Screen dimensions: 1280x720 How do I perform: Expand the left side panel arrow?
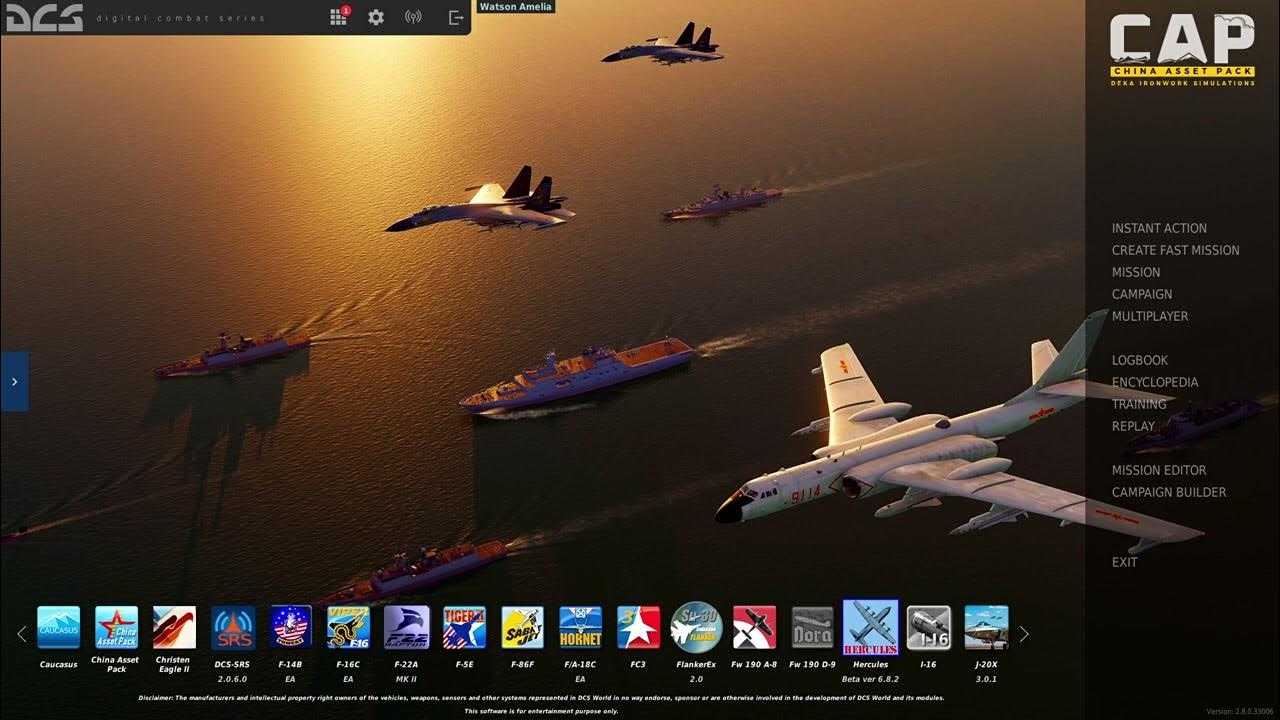coord(14,381)
